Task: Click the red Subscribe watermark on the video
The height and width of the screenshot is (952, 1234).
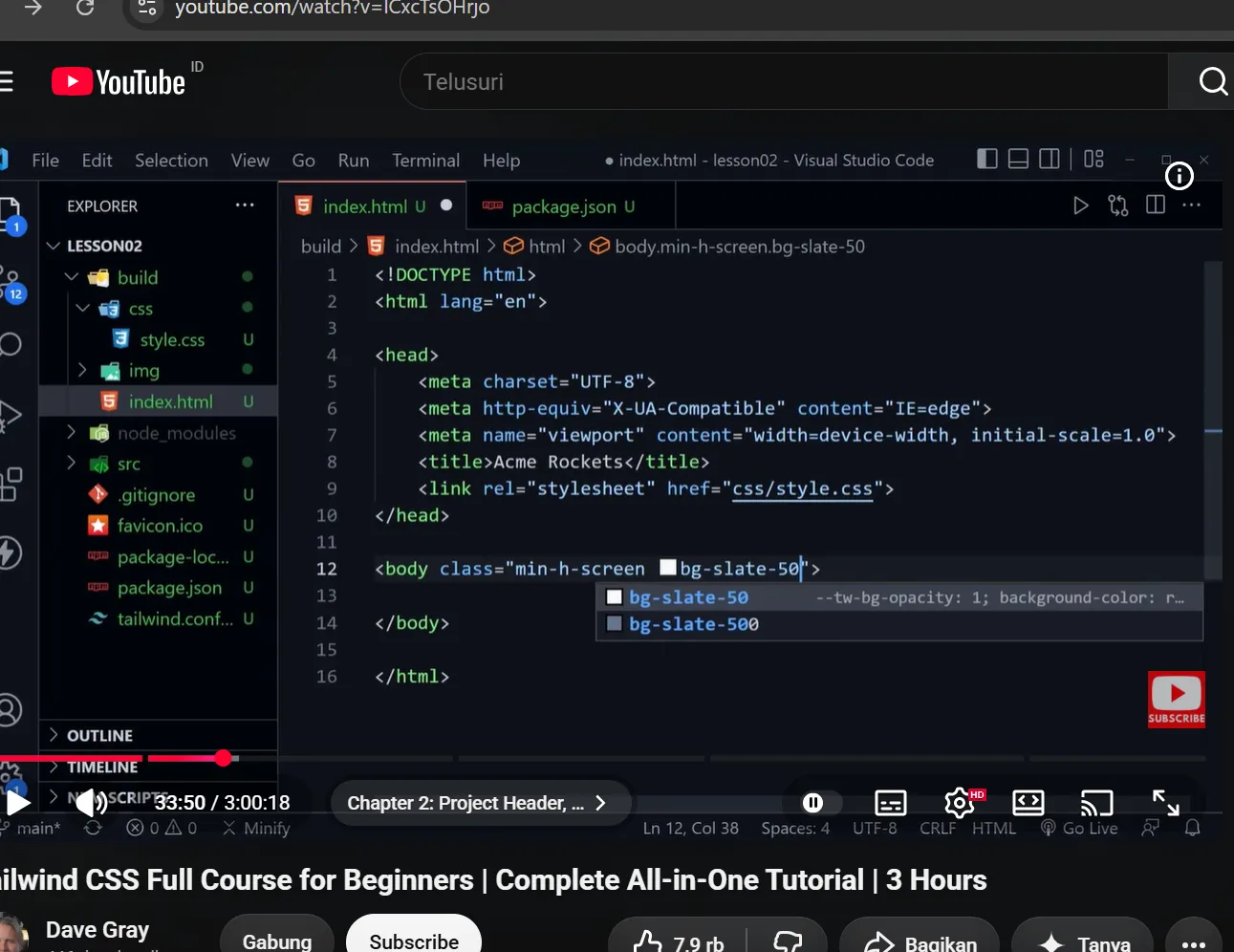Action: coord(1177,700)
